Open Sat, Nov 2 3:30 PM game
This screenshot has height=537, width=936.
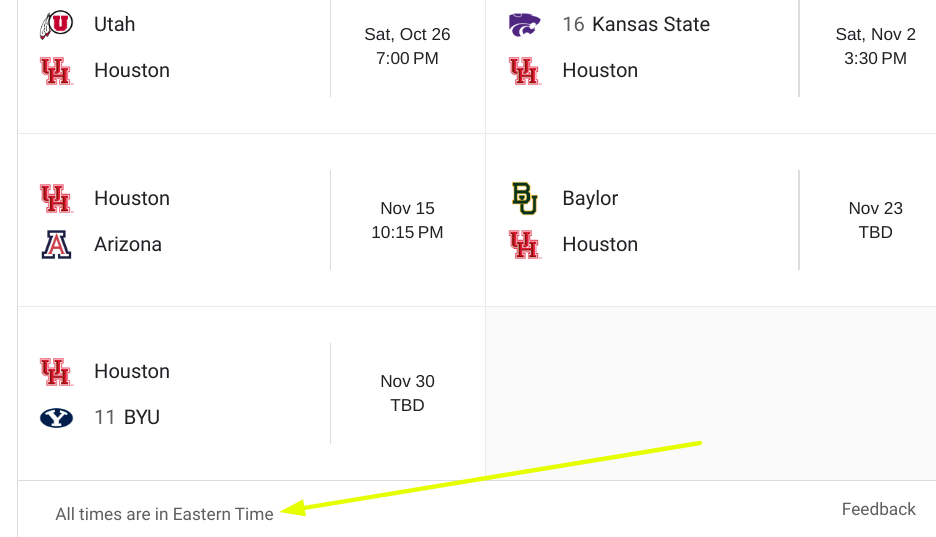(875, 47)
